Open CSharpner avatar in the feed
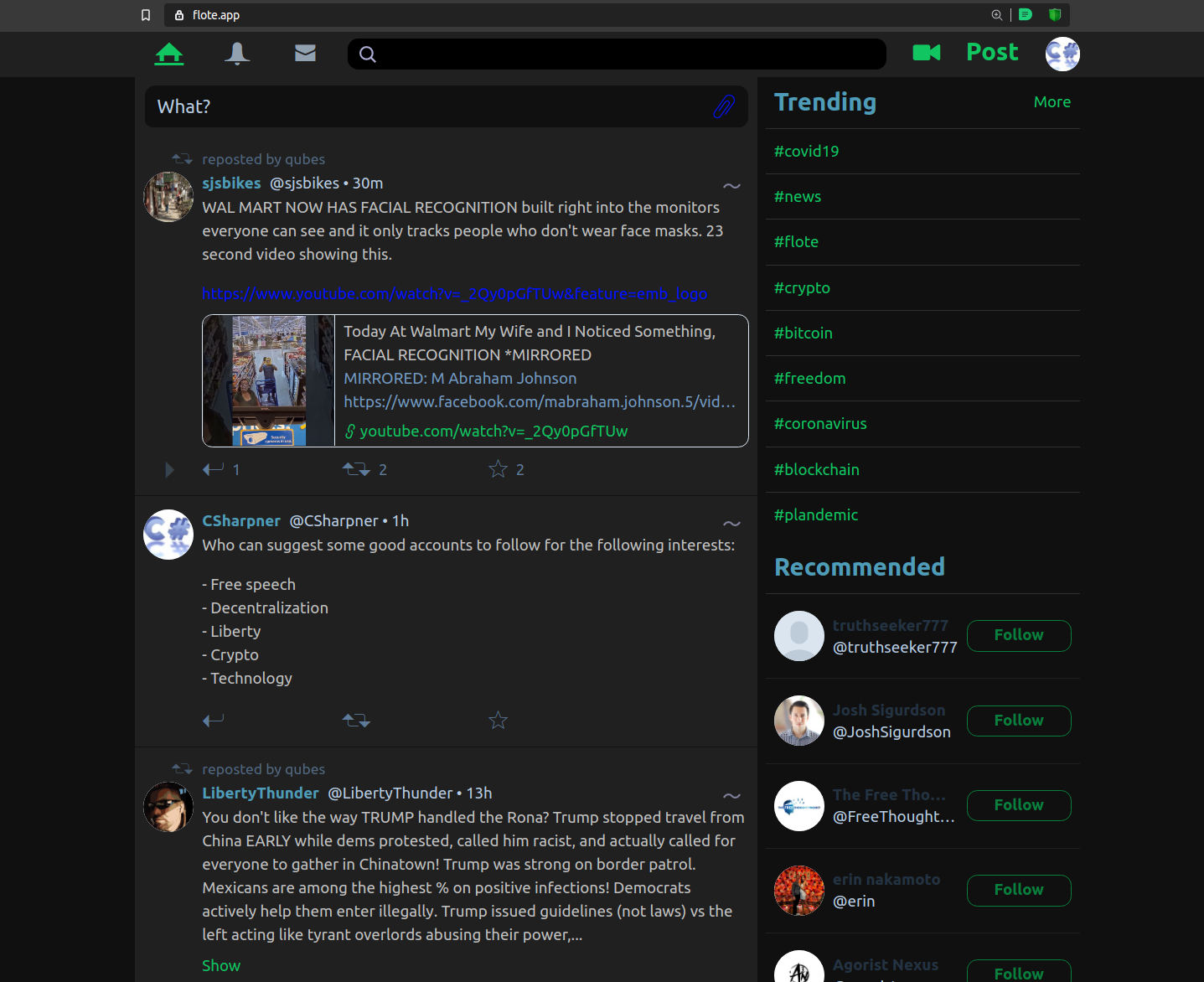 click(x=168, y=535)
